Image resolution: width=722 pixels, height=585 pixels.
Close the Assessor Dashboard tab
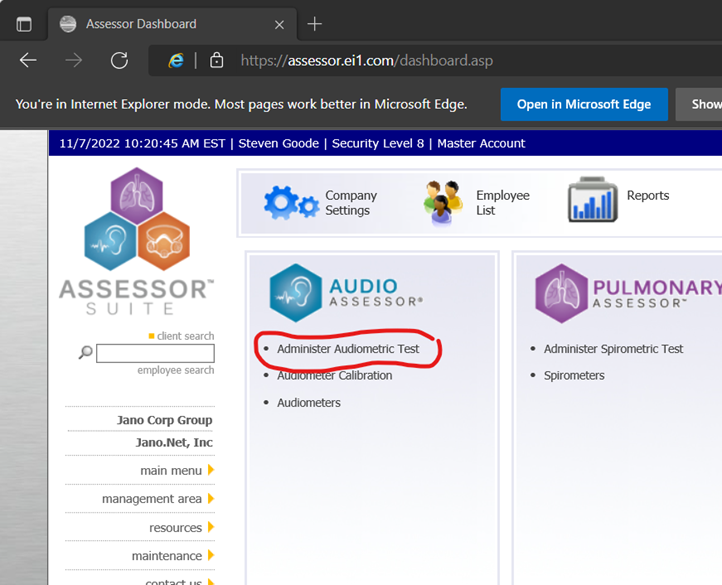279,25
